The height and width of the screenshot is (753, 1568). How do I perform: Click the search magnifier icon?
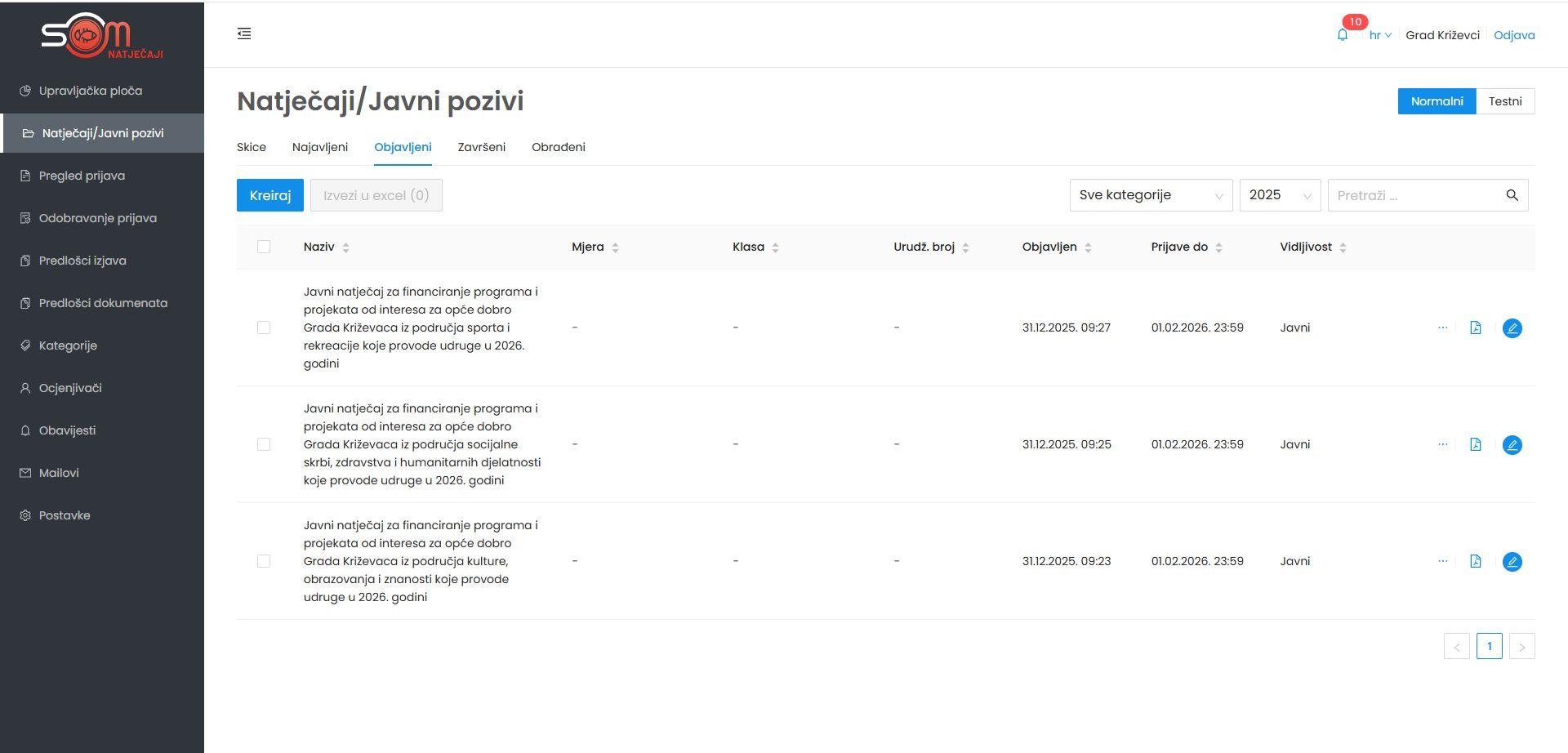click(x=1512, y=195)
